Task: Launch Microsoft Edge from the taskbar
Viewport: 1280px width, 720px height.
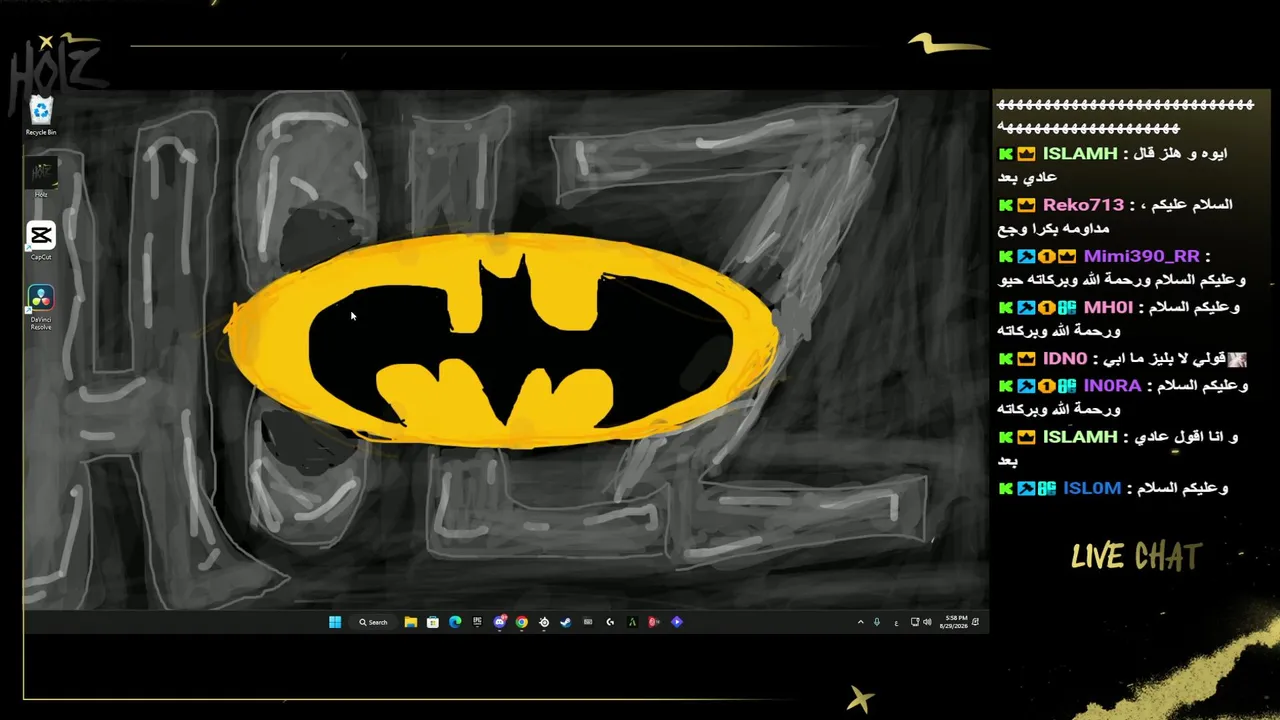Action: [455, 622]
